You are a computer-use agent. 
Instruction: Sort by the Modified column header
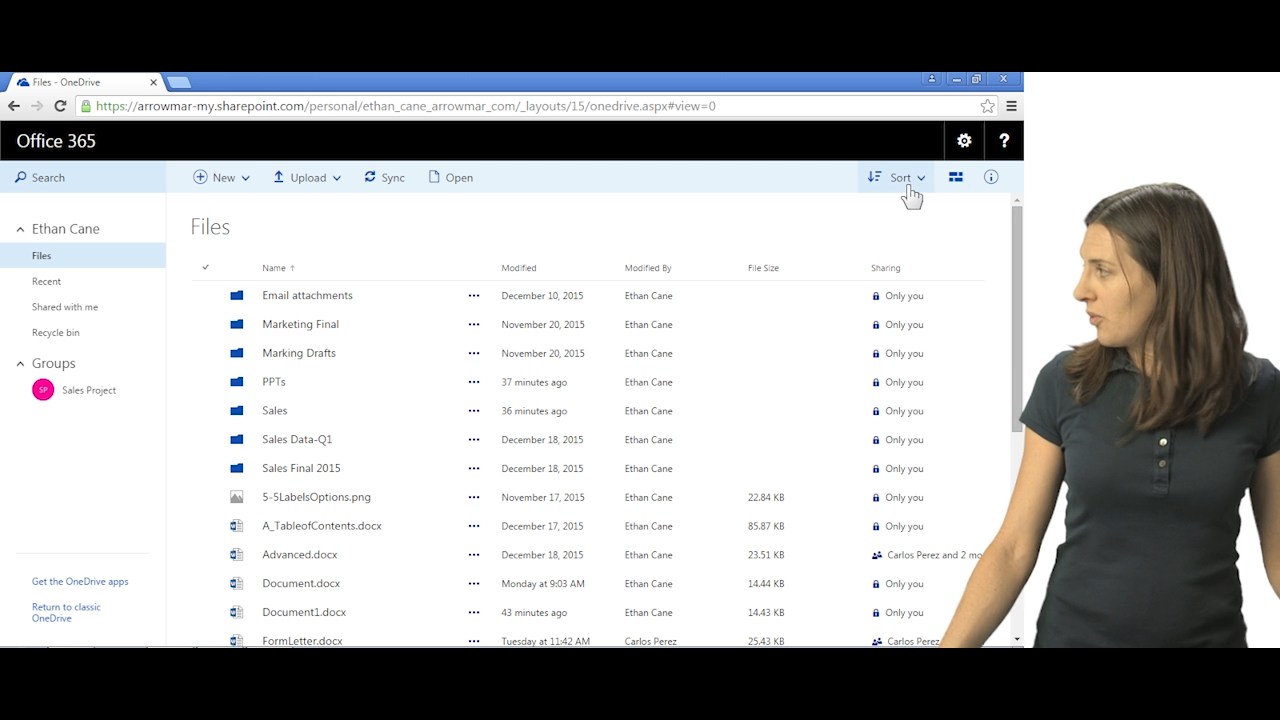click(519, 268)
